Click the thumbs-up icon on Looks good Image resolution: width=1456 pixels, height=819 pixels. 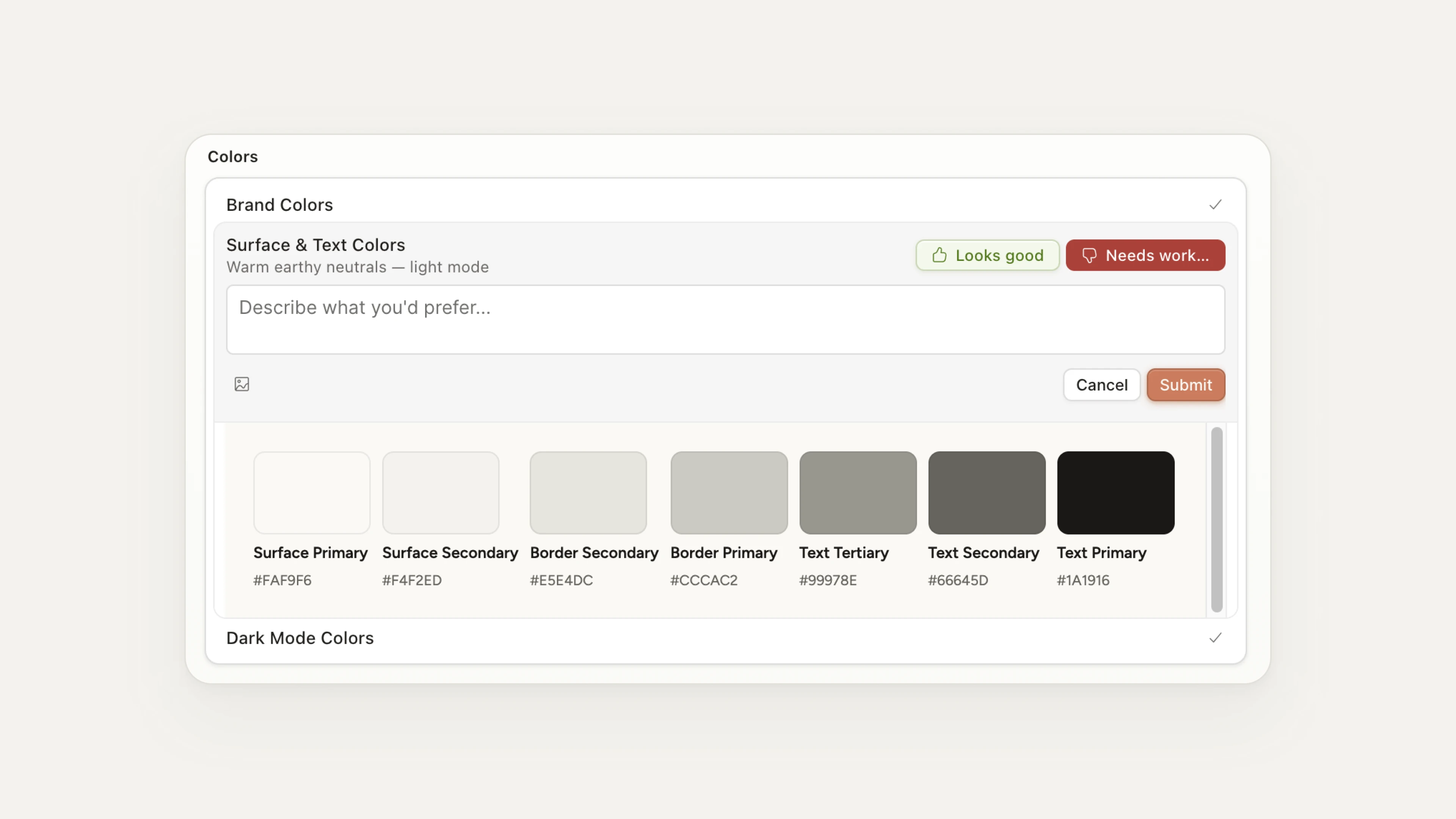click(x=940, y=255)
